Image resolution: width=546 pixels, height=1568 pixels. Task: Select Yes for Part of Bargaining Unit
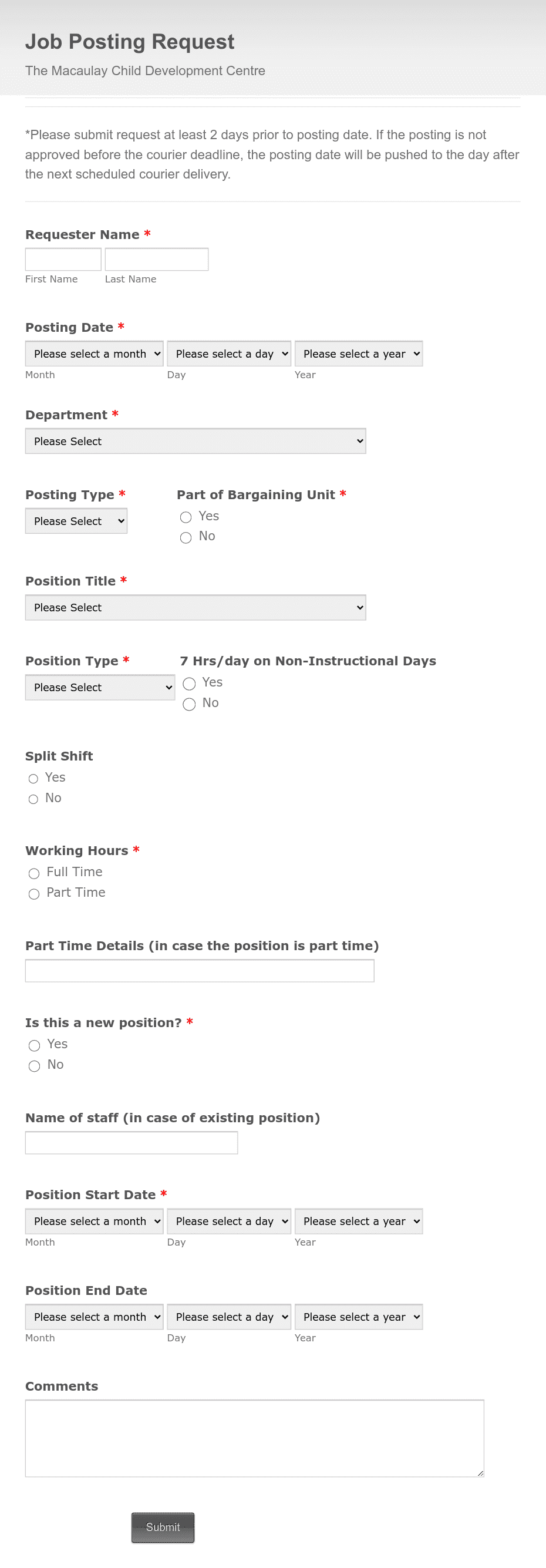point(186,517)
